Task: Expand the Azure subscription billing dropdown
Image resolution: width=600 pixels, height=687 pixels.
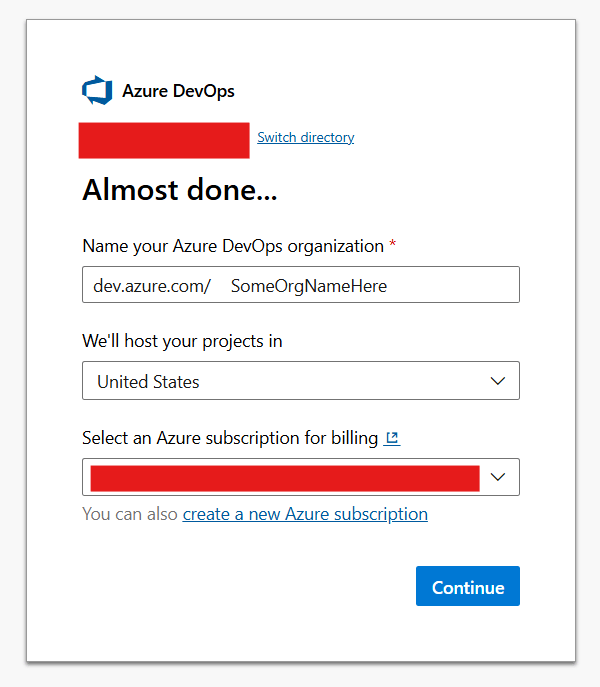Action: click(301, 477)
